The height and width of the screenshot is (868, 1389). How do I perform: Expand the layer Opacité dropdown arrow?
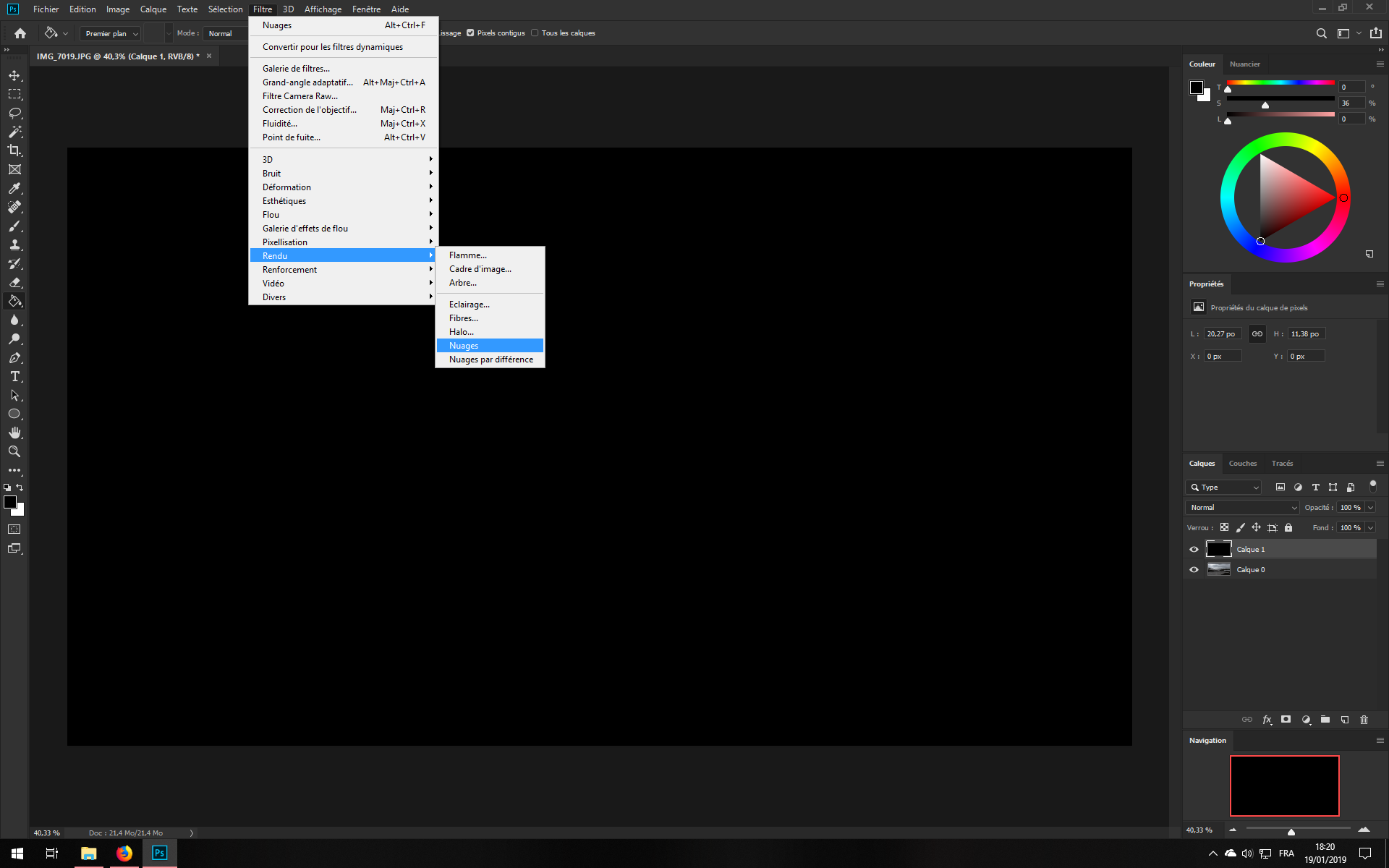pyautogui.click(x=1370, y=508)
